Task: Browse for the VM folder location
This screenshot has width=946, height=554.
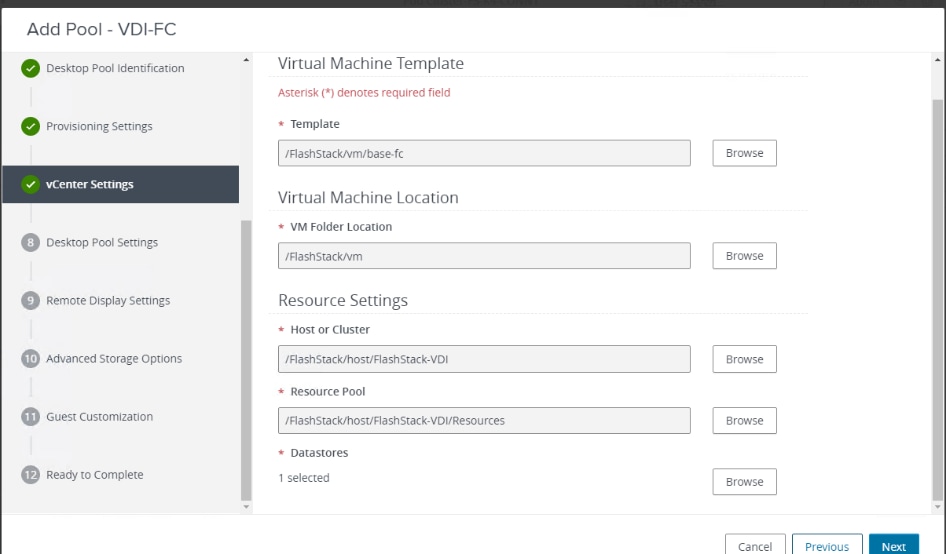Action: pyautogui.click(x=744, y=256)
